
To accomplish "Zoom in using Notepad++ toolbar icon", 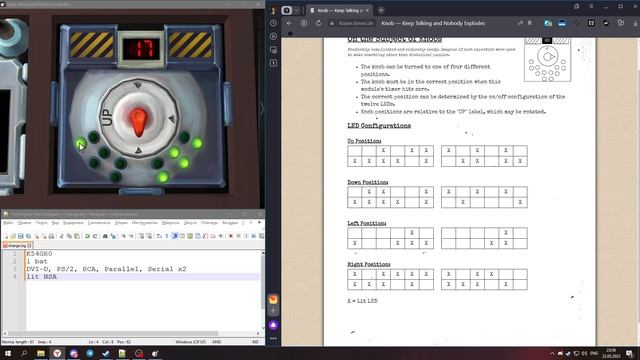I will pyautogui.click(x=124, y=236).
